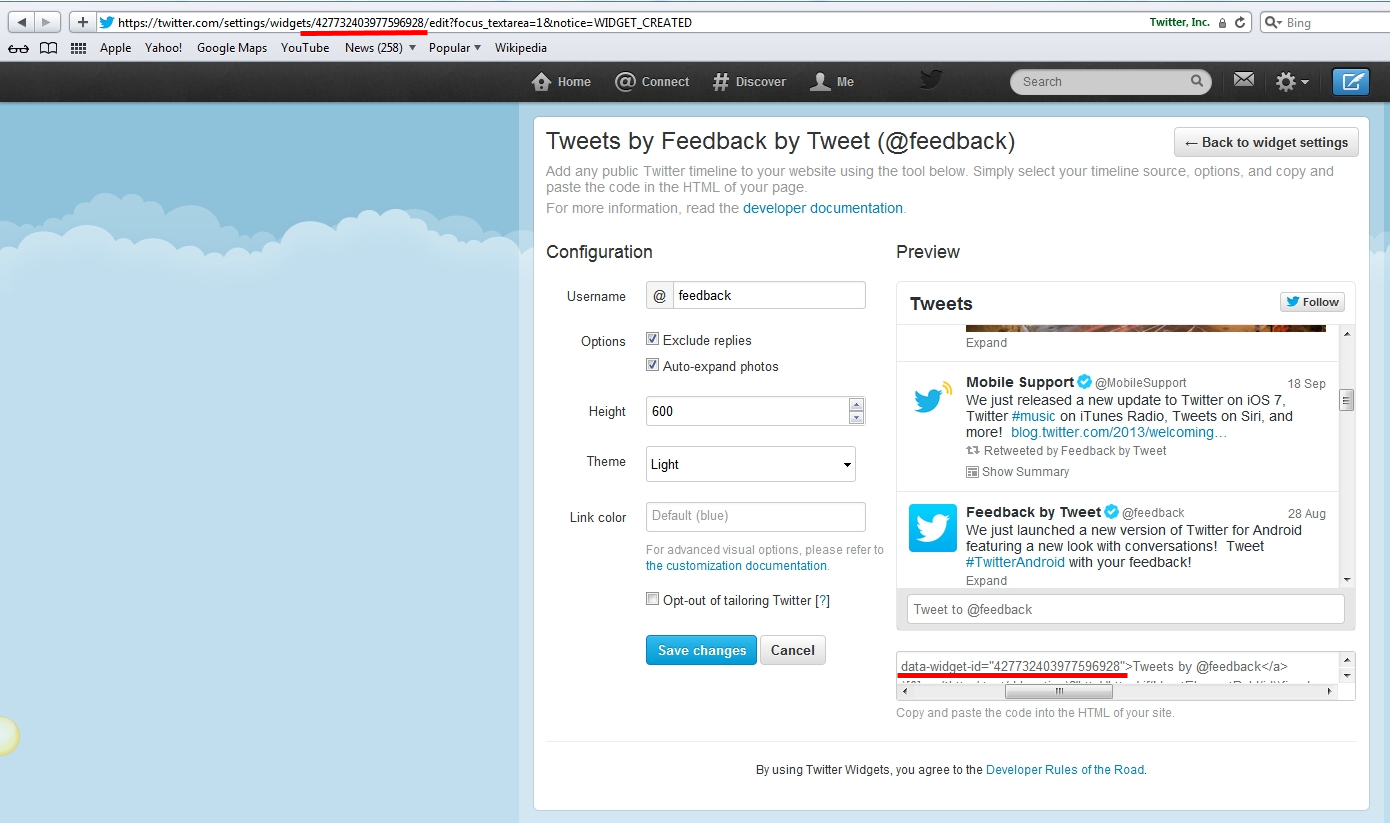This screenshot has height=823, width=1390.
Task: Toggle the Auto-expand photos checkbox
Action: pyautogui.click(x=653, y=365)
